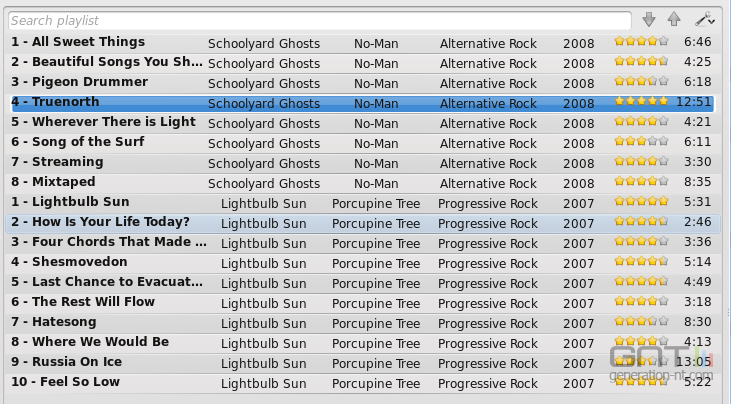Click the up arrow previous search result icon
Image resolution: width=731 pixels, height=404 pixels.
point(674,20)
